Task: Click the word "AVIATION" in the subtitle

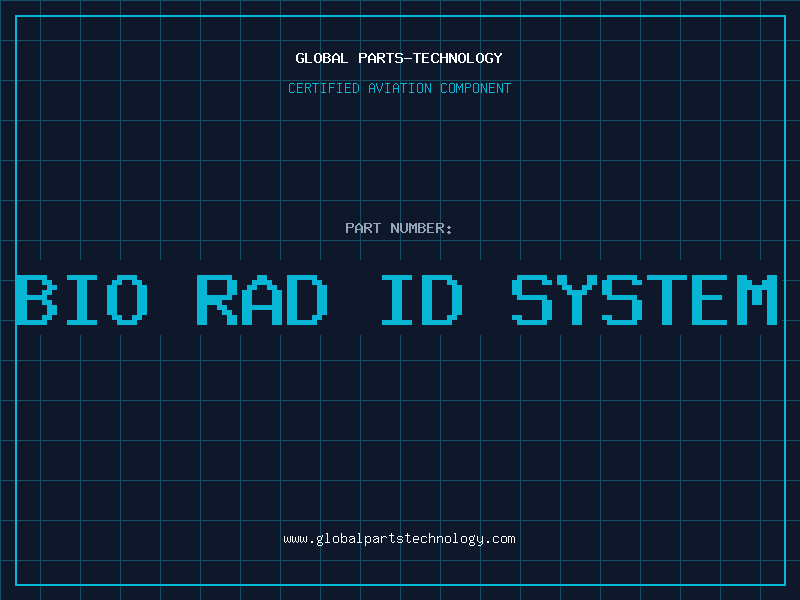Action: (399, 88)
